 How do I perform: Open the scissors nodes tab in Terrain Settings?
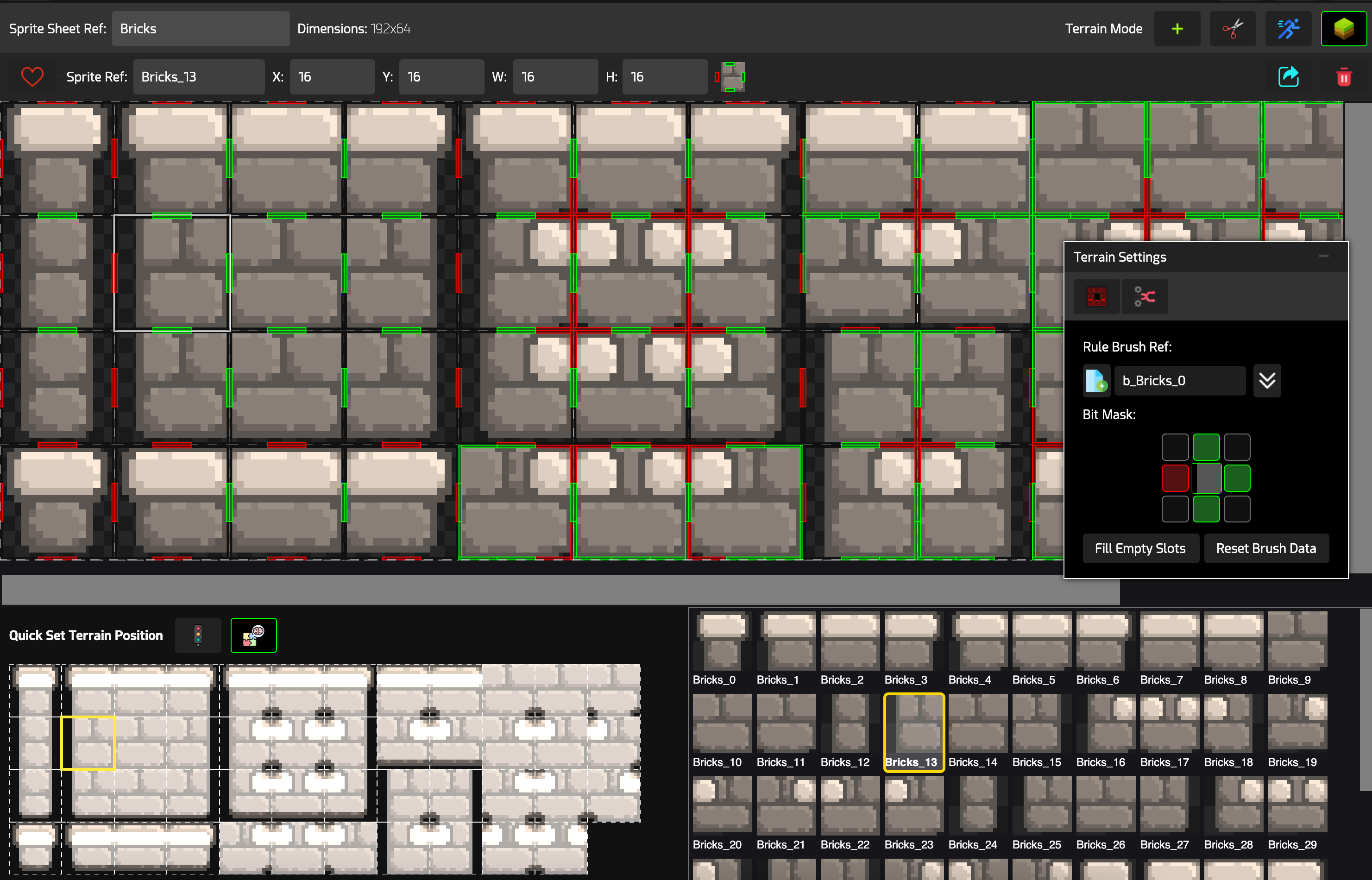tap(1145, 296)
